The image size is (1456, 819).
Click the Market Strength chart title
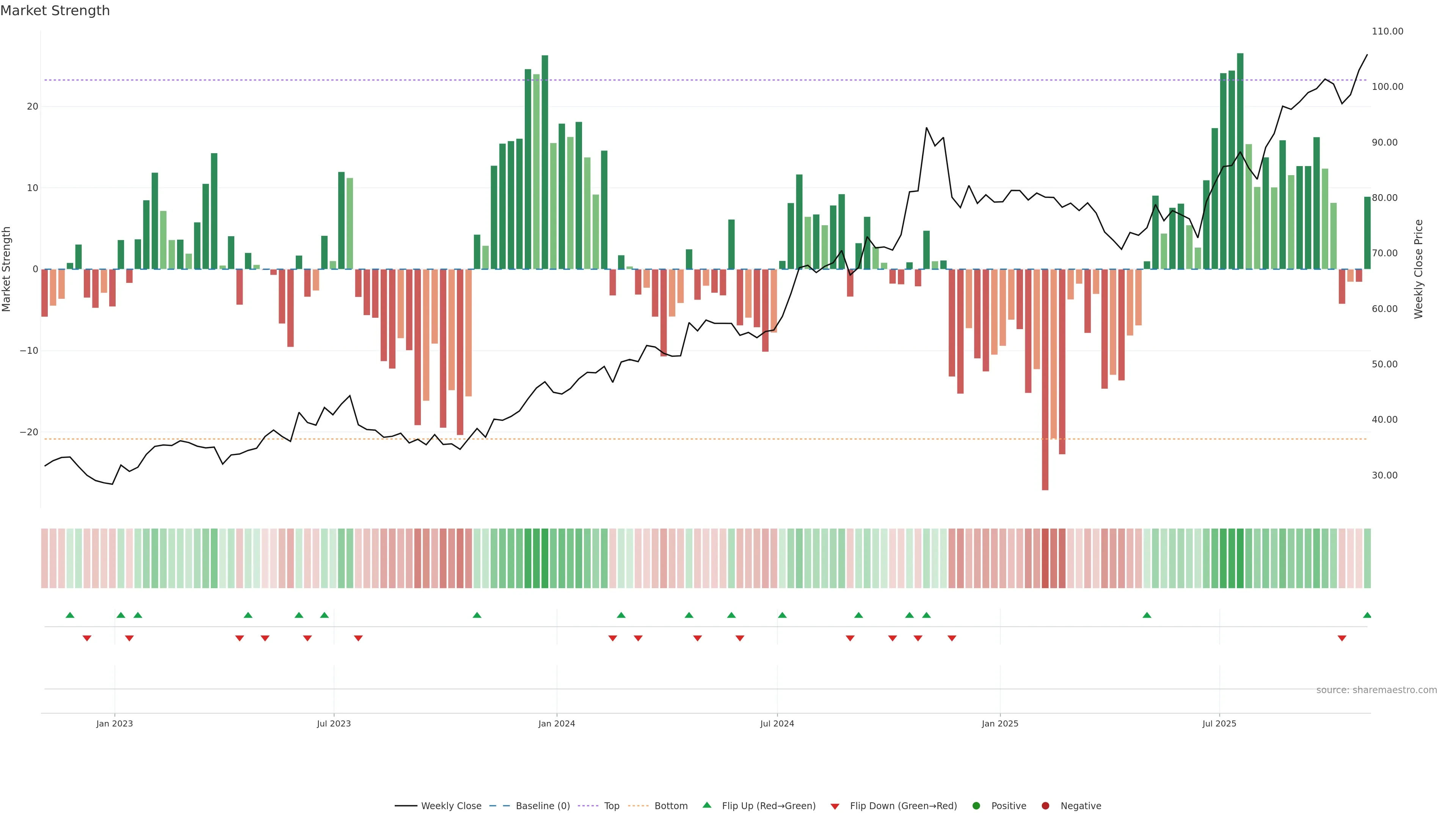[55, 11]
